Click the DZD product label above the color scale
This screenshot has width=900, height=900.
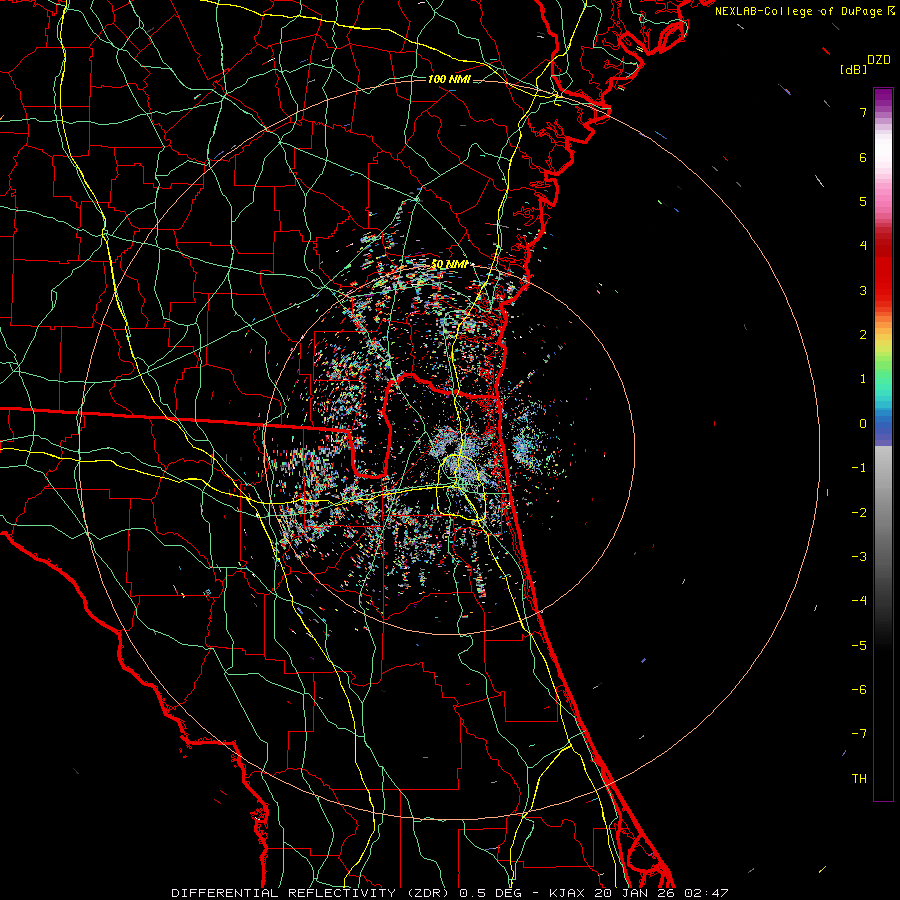coord(879,60)
